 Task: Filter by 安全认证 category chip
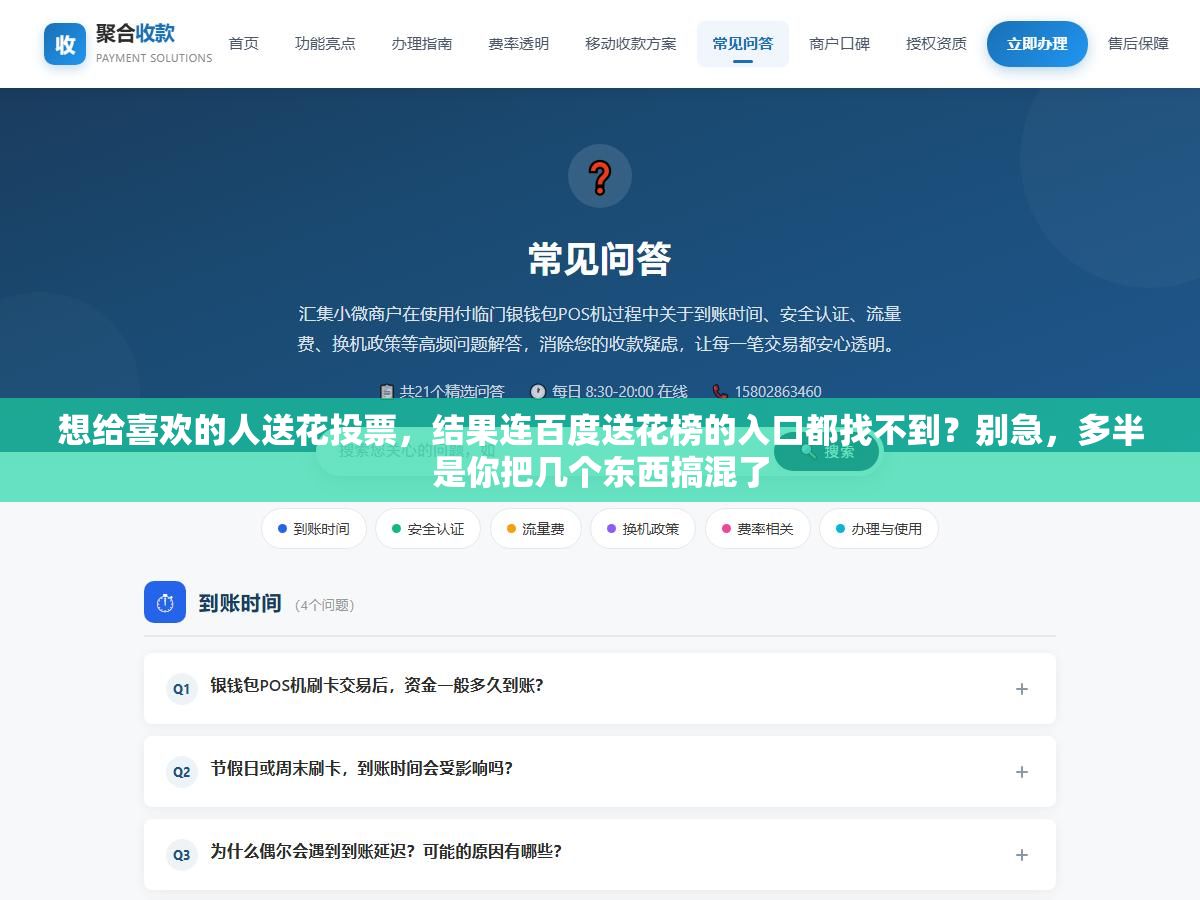428,529
